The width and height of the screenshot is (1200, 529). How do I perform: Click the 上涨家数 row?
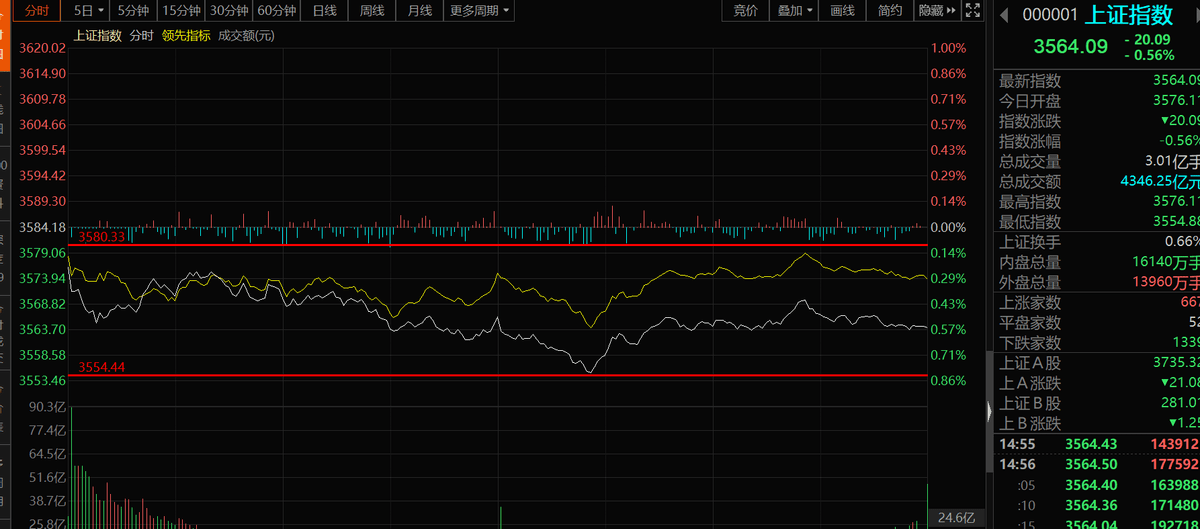(1098, 303)
